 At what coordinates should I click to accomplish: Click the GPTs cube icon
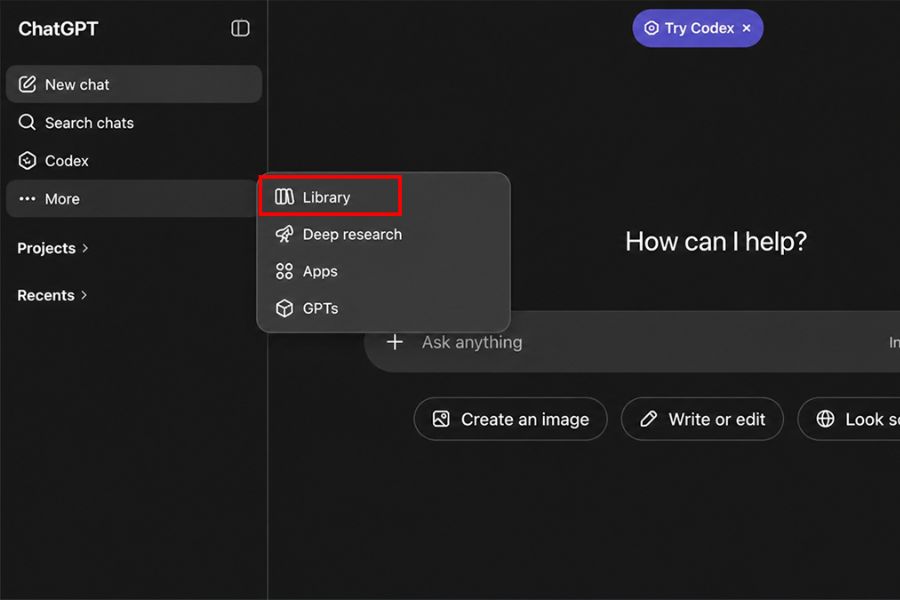(284, 308)
